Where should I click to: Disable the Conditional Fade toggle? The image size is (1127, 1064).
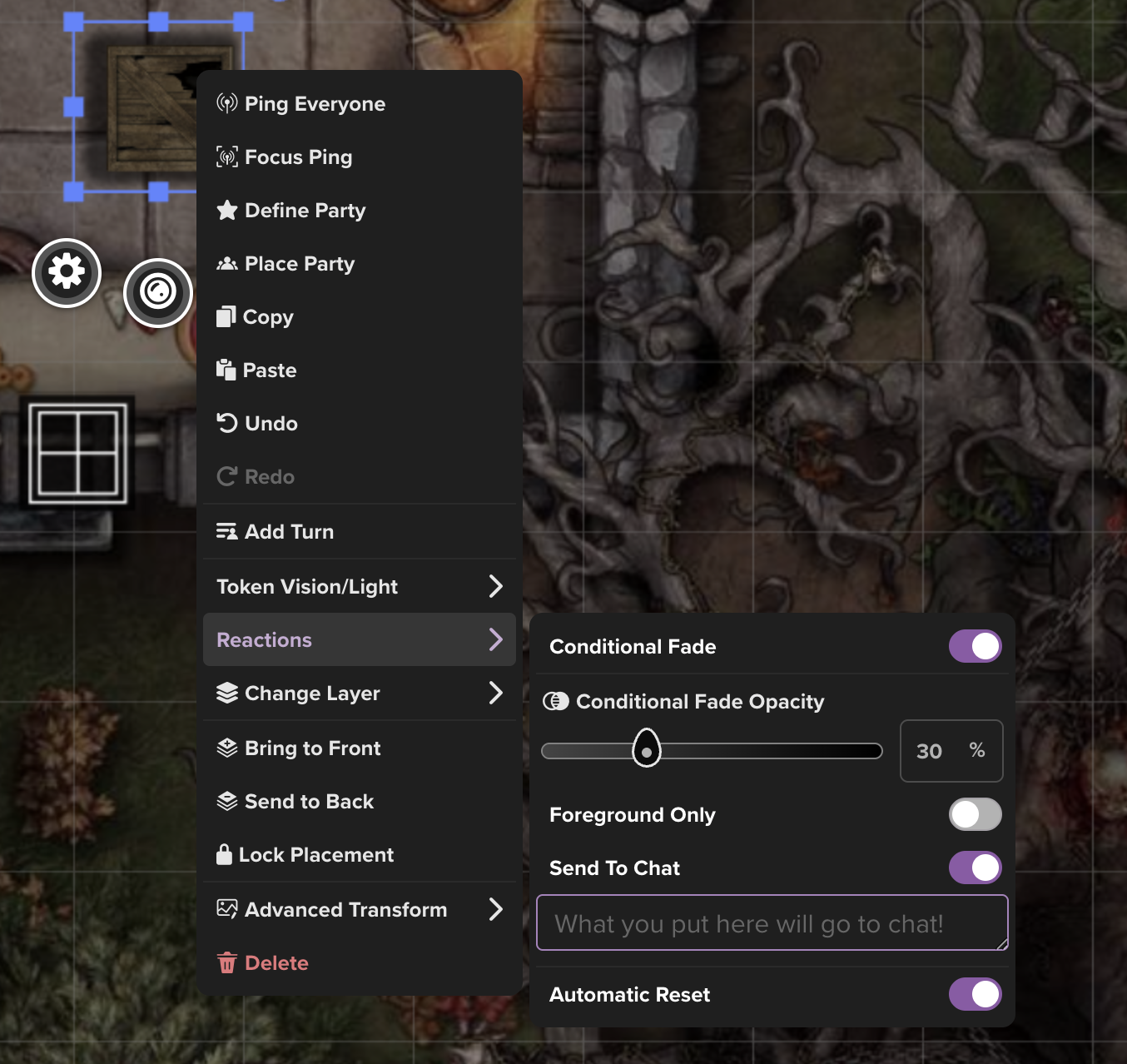pos(975,646)
